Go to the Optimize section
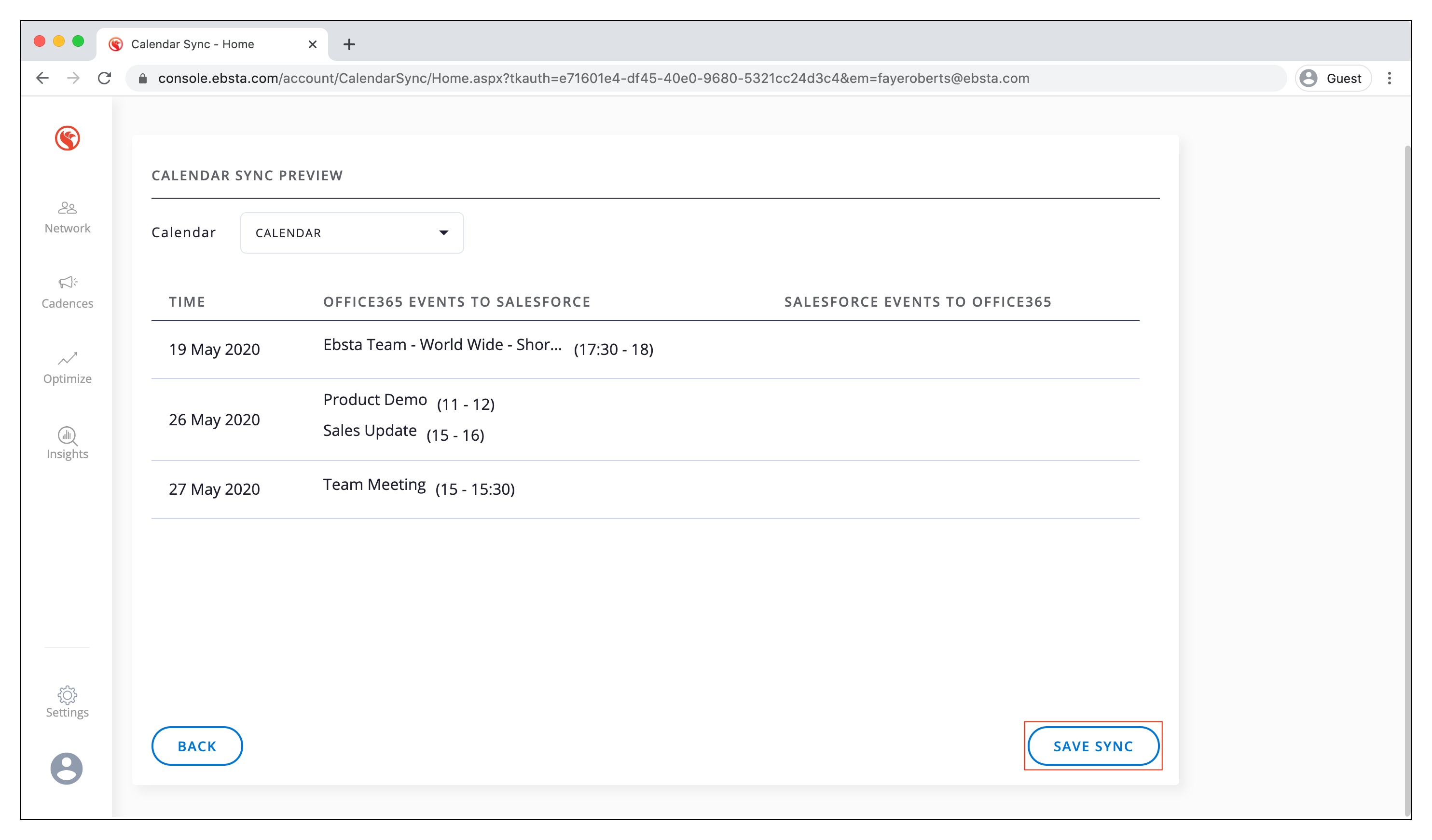1432x840 pixels. tap(67, 367)
